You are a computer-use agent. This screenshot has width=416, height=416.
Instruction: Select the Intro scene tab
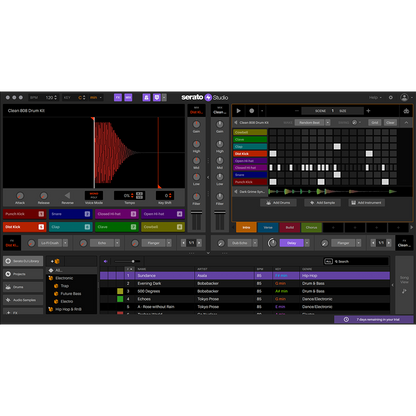(x=246, y=227)
